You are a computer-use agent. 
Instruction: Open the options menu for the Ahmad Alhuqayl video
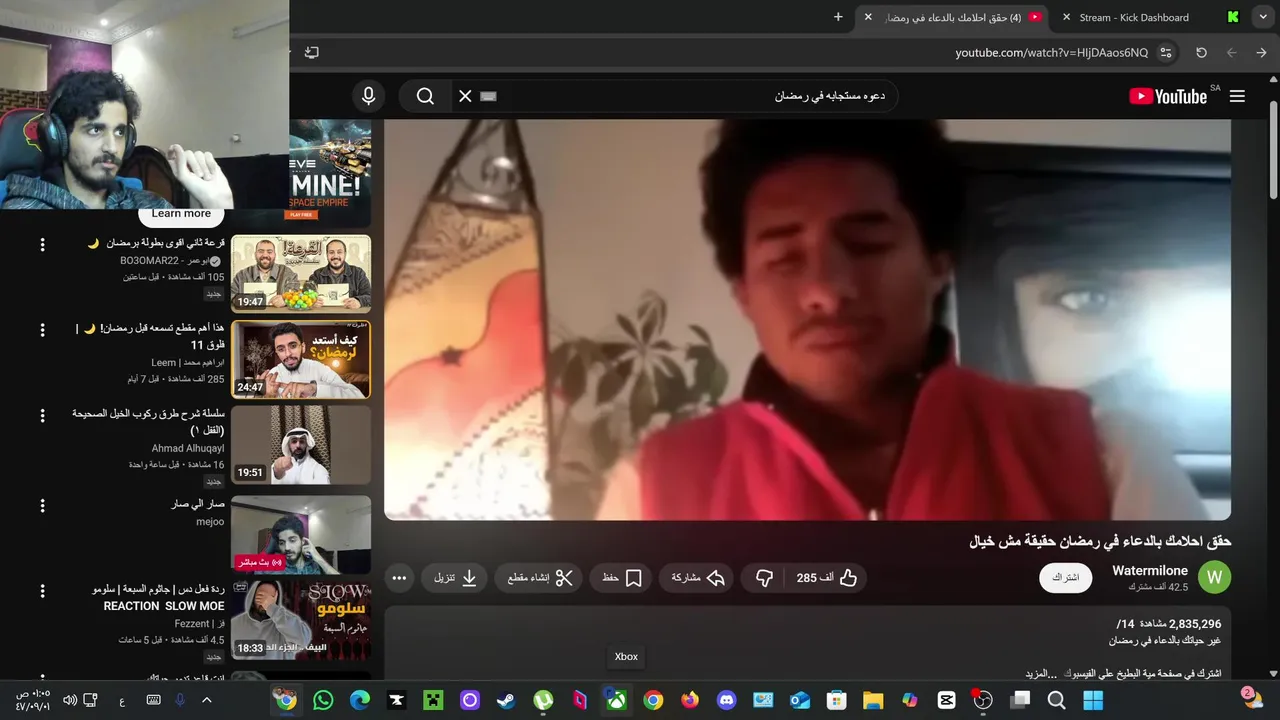[x=42, y=415]
